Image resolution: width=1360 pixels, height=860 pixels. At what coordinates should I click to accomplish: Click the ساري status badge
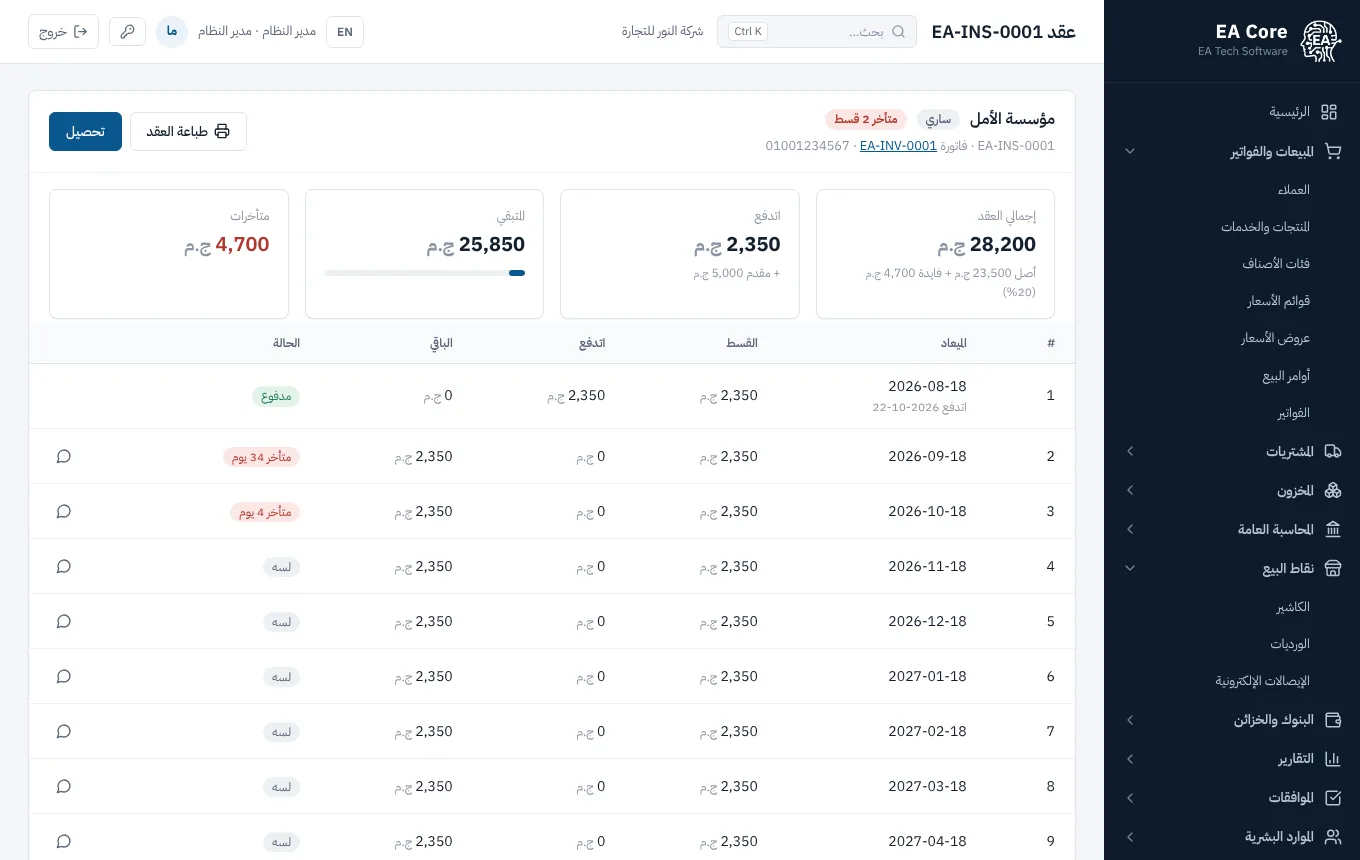[x=938, y=120]
